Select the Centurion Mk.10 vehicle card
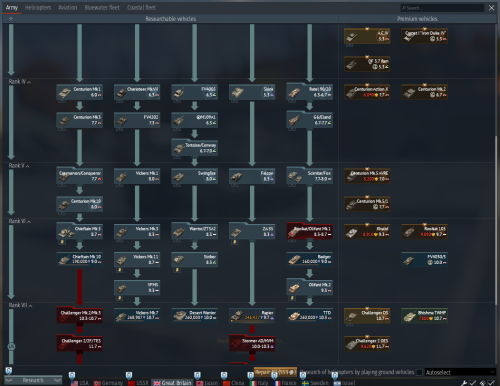The image size is (500, 386). click(x=79, y=204)
